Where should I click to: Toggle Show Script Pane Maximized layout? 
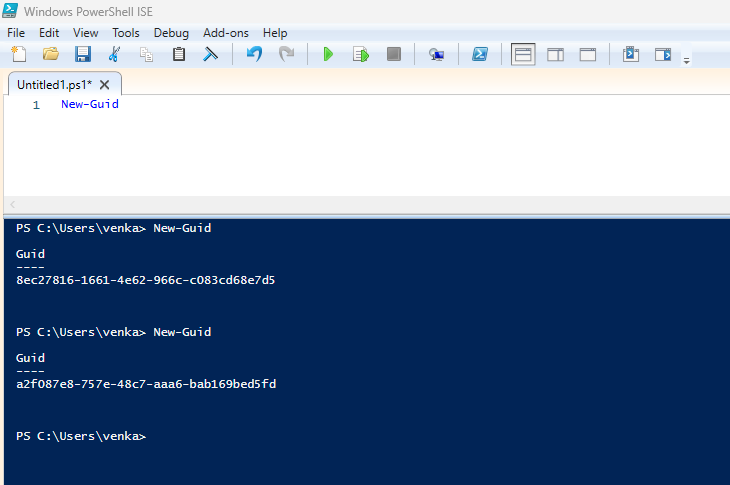(x=588, y=54)
